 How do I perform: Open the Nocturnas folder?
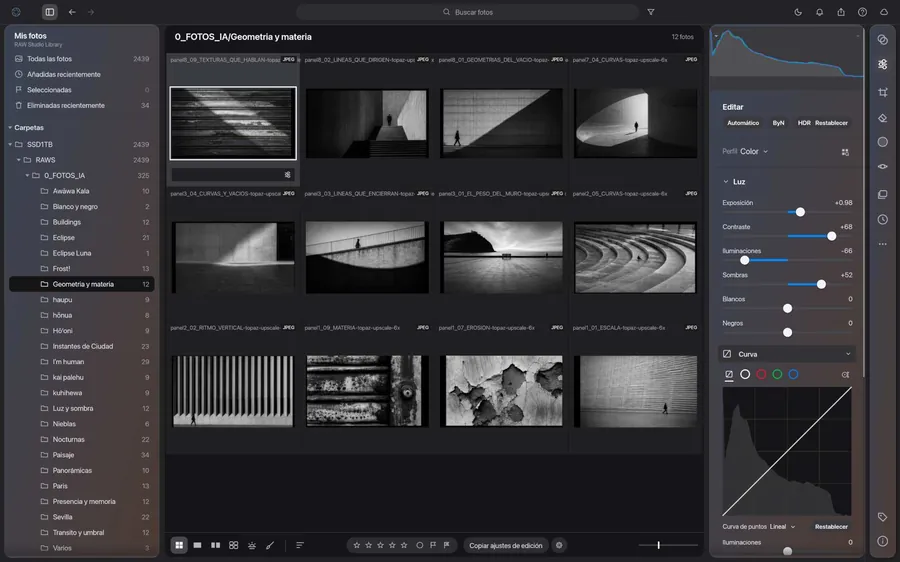[x=82, y=439]
